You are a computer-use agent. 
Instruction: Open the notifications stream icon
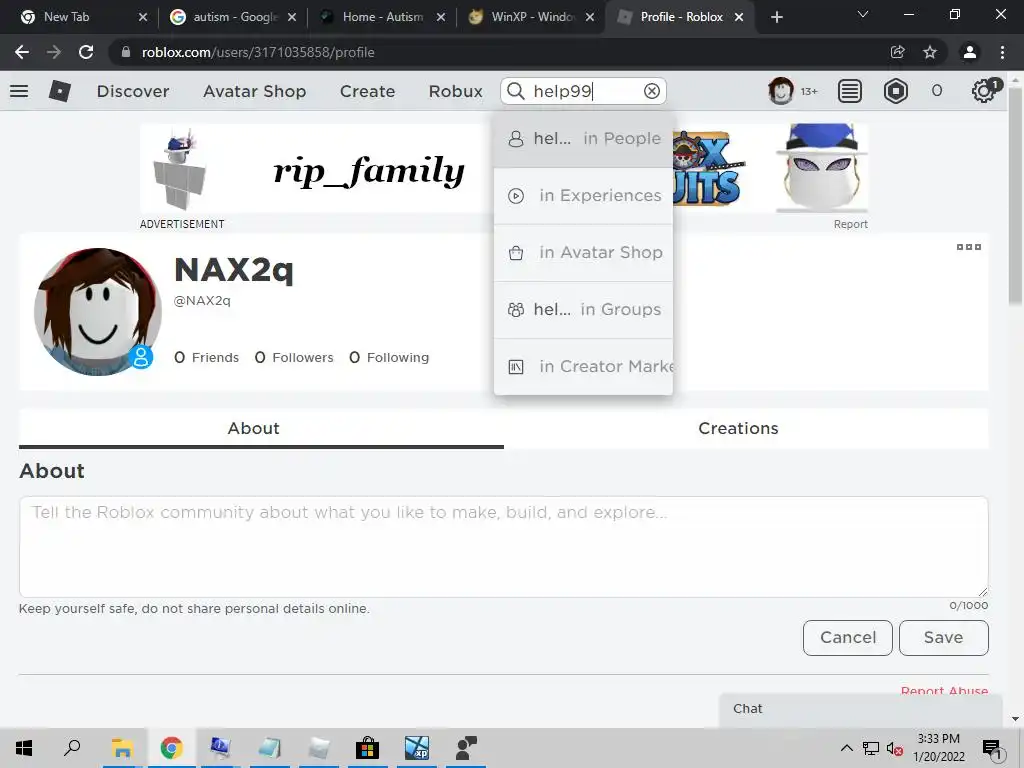point(849,91)
